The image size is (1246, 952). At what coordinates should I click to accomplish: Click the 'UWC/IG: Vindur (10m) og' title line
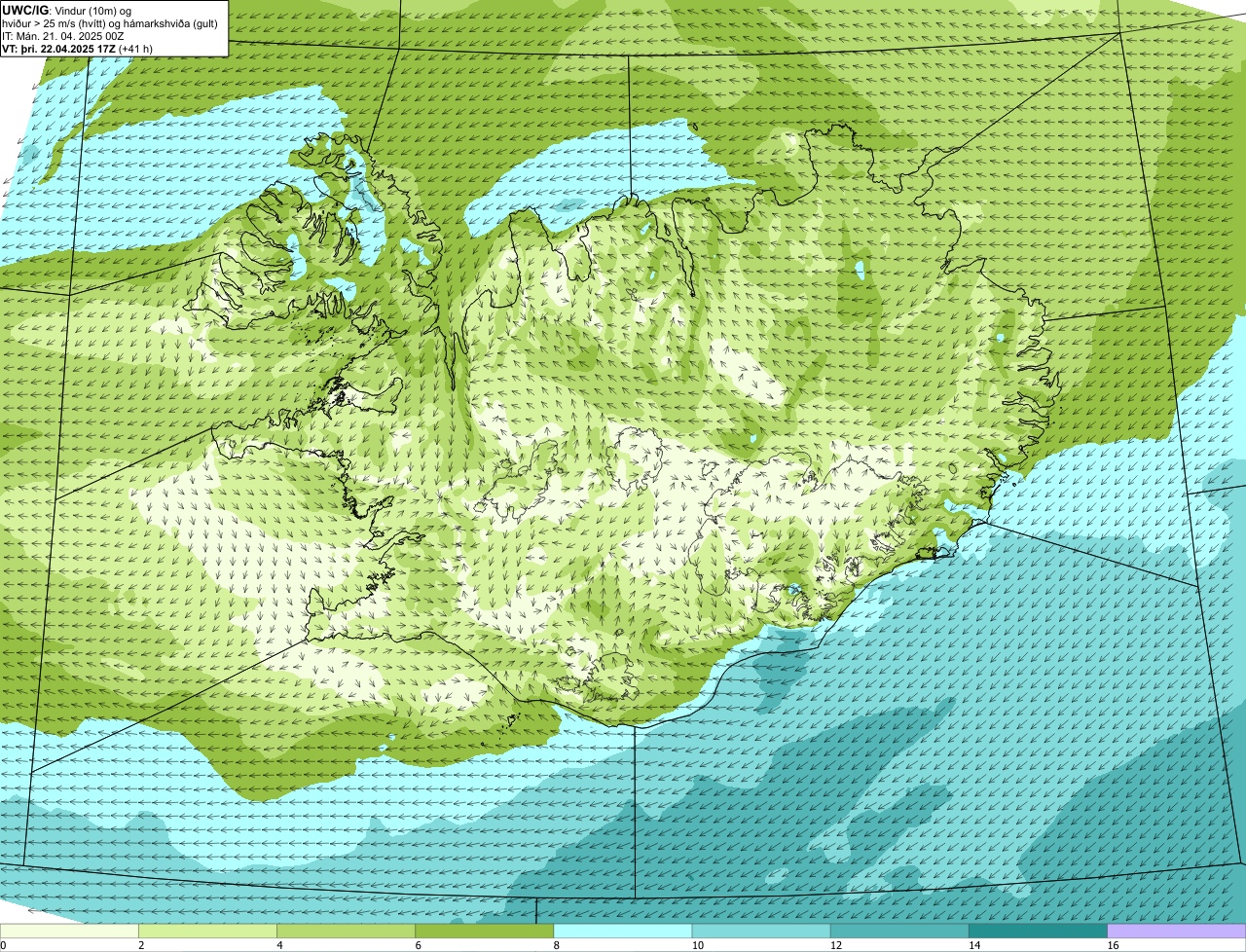click(66, 11)
